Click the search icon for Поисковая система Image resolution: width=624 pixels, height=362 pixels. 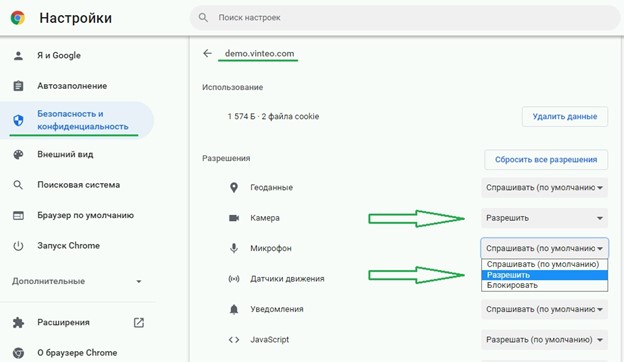pos(18,185)
